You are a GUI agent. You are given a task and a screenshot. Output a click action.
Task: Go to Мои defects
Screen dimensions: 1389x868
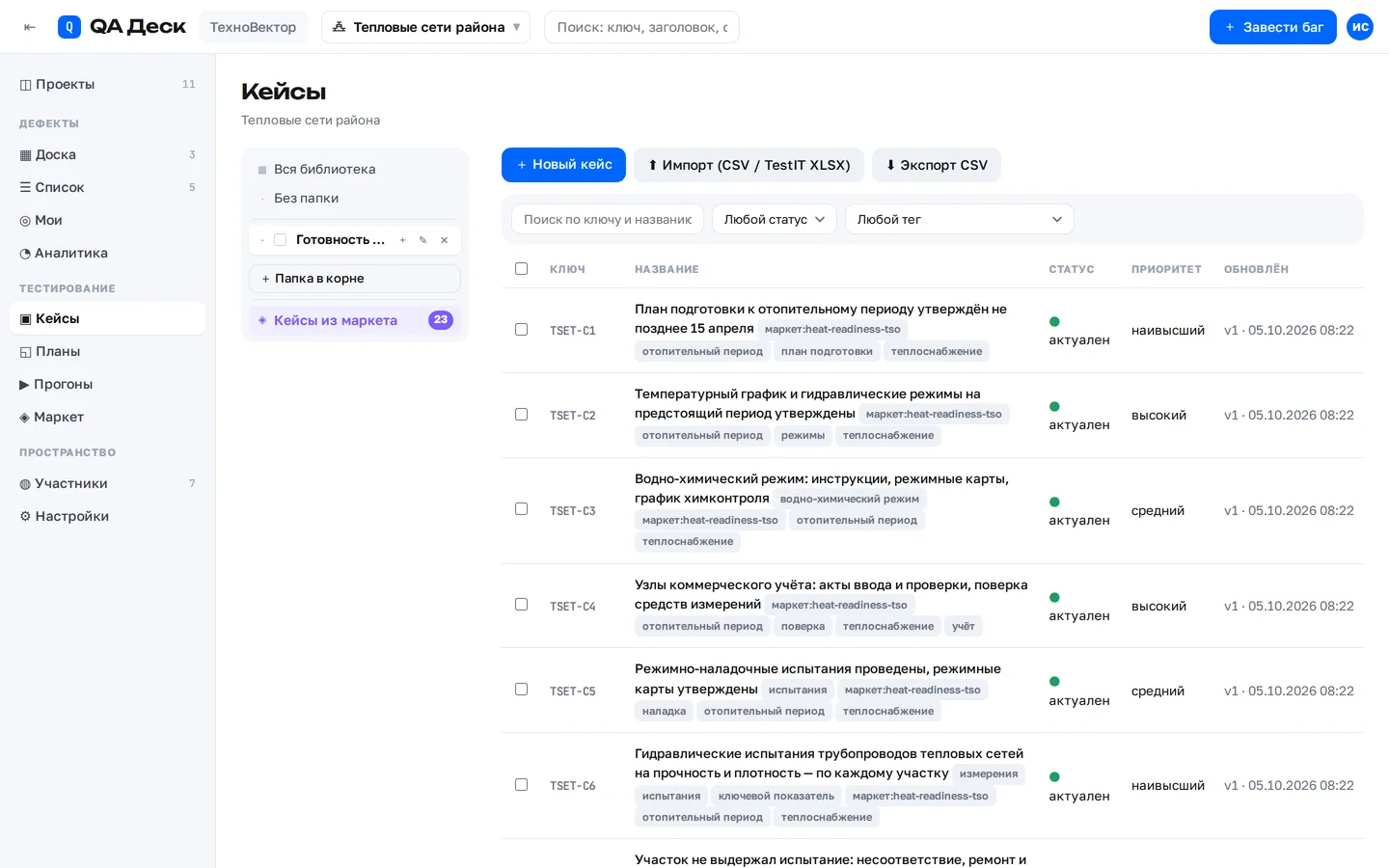[x=107, y=220]
